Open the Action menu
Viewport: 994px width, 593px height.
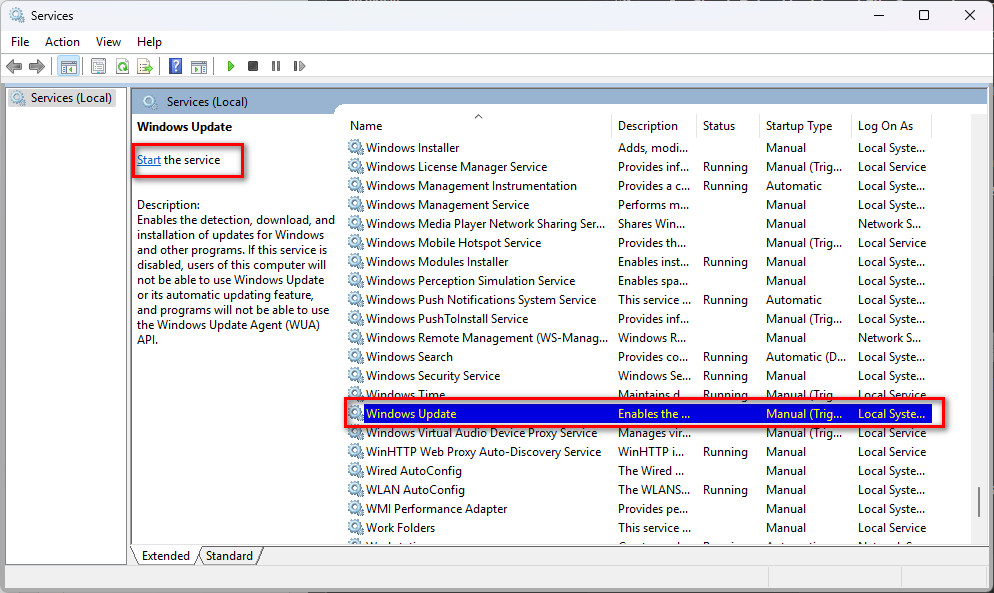(x=62, y=41)
